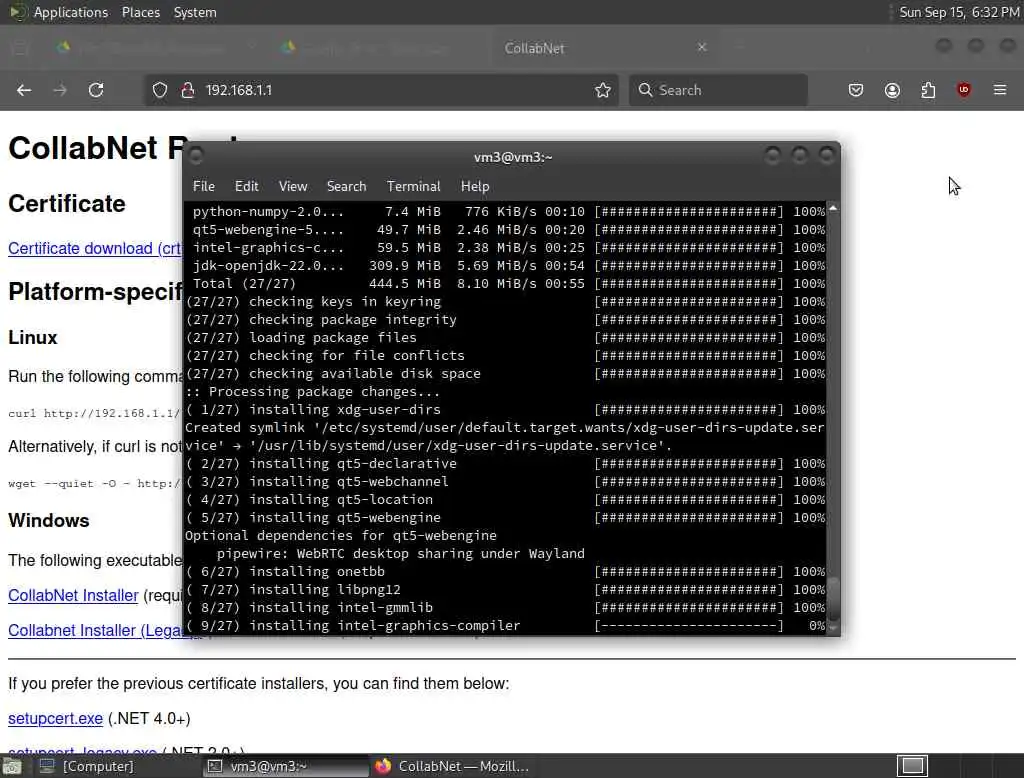
Task: Open the System panel menu
Action: 195,12
